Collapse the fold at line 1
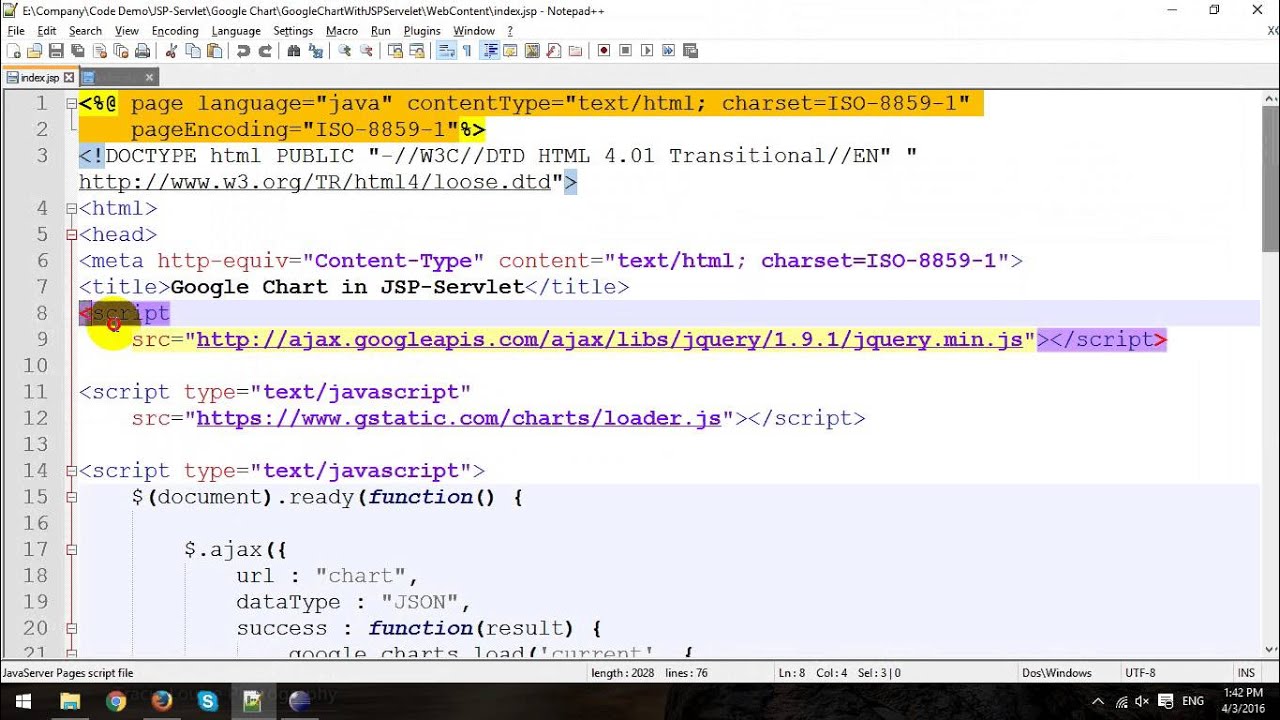1280x720 pixels. (71, 103)
